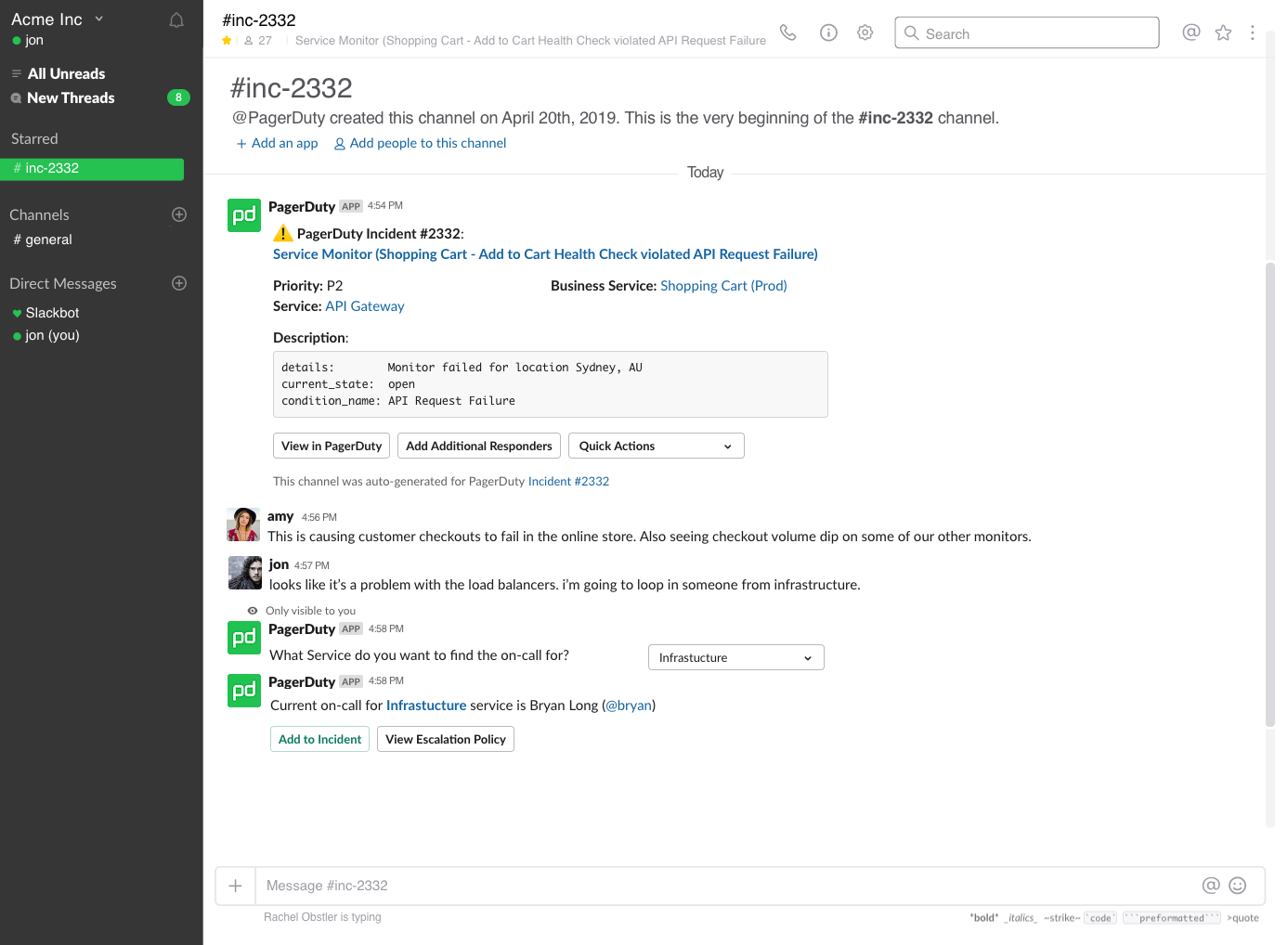Select the general channel

48,239
